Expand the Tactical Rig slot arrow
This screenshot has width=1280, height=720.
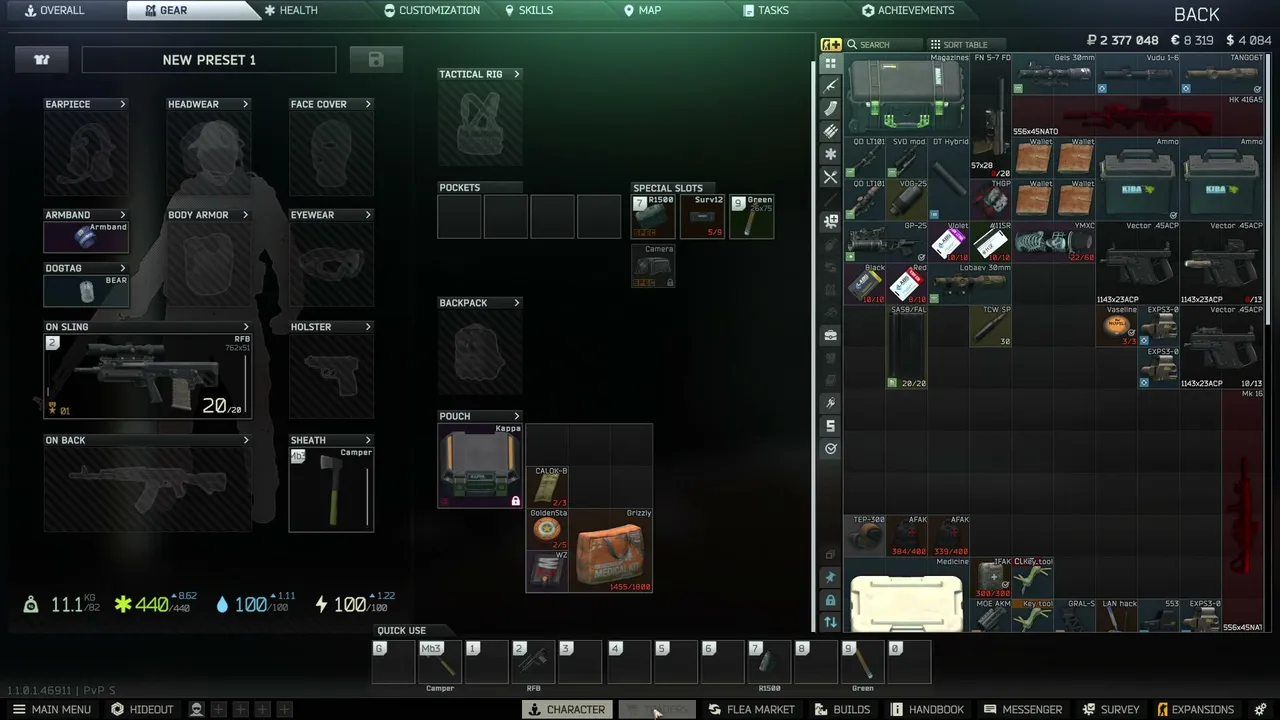pyautogui.click(x=517, y=74)
